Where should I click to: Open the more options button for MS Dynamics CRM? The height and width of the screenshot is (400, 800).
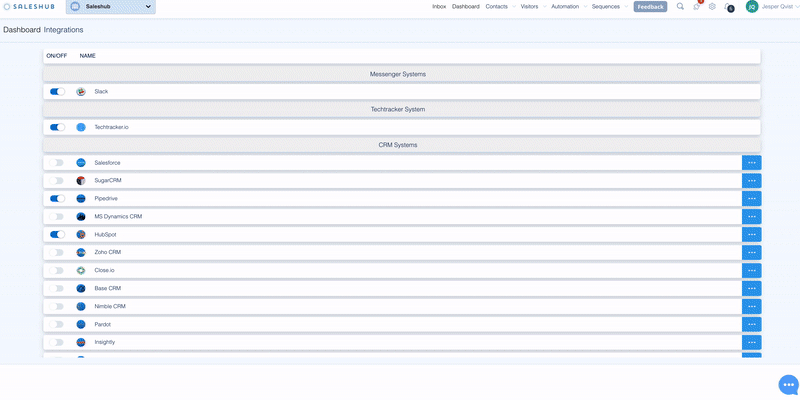pyautogui.click(x=752, y=216)
